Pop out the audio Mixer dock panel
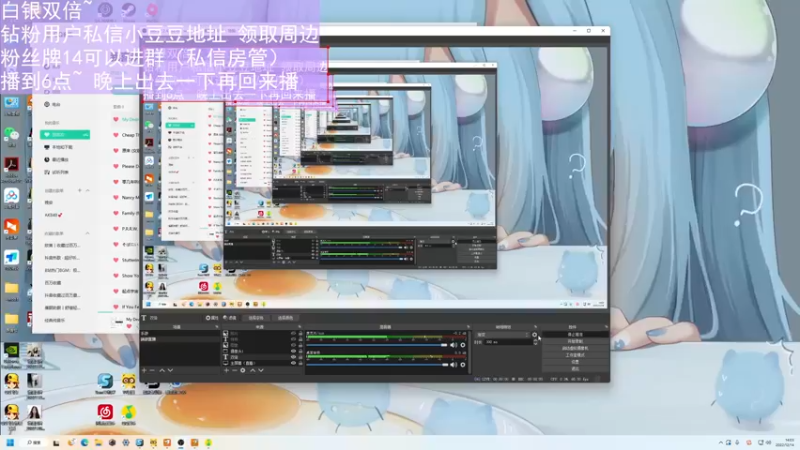 pos(469,327)
